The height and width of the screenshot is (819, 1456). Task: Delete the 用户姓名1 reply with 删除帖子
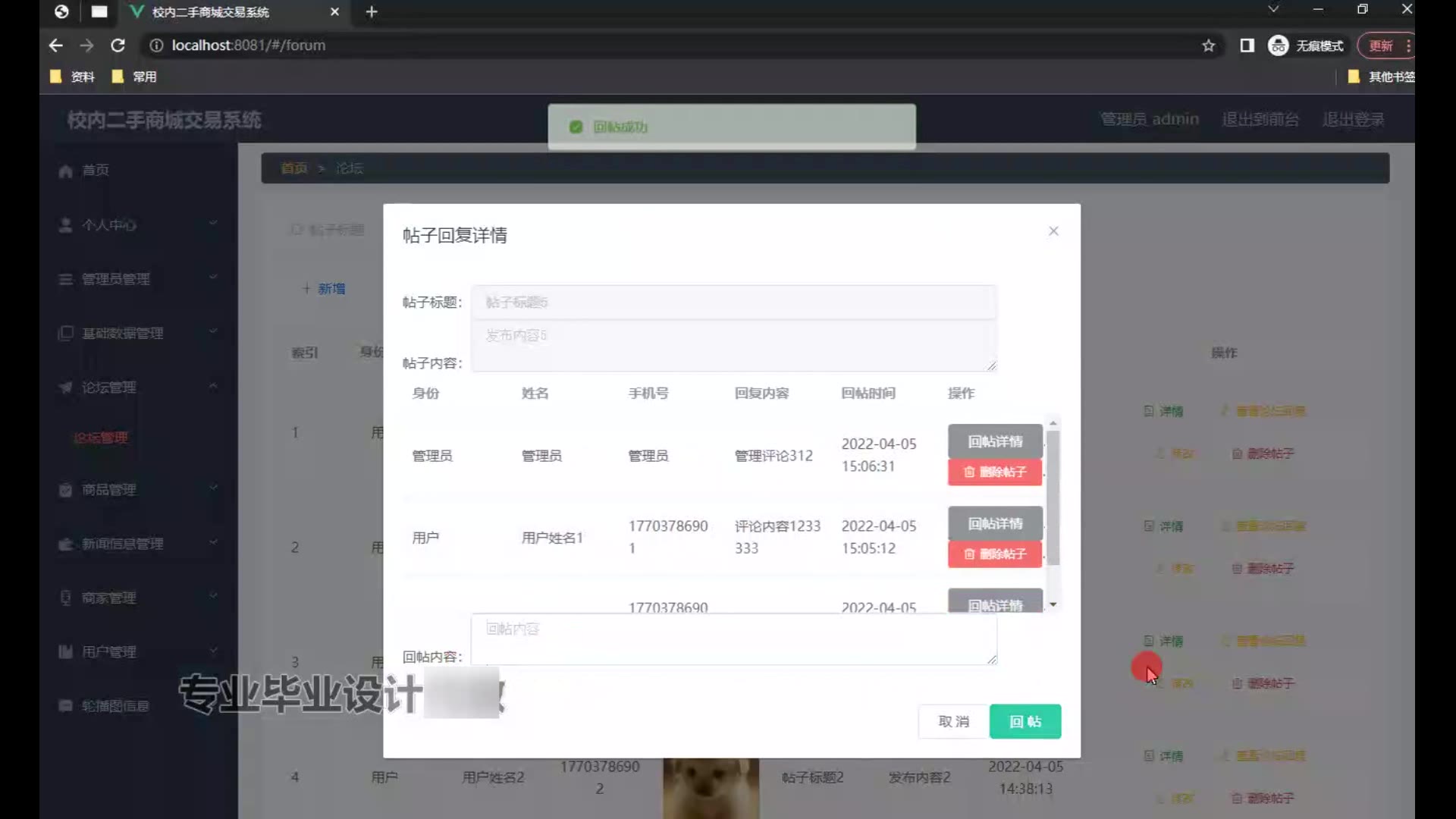pos(994,554)
